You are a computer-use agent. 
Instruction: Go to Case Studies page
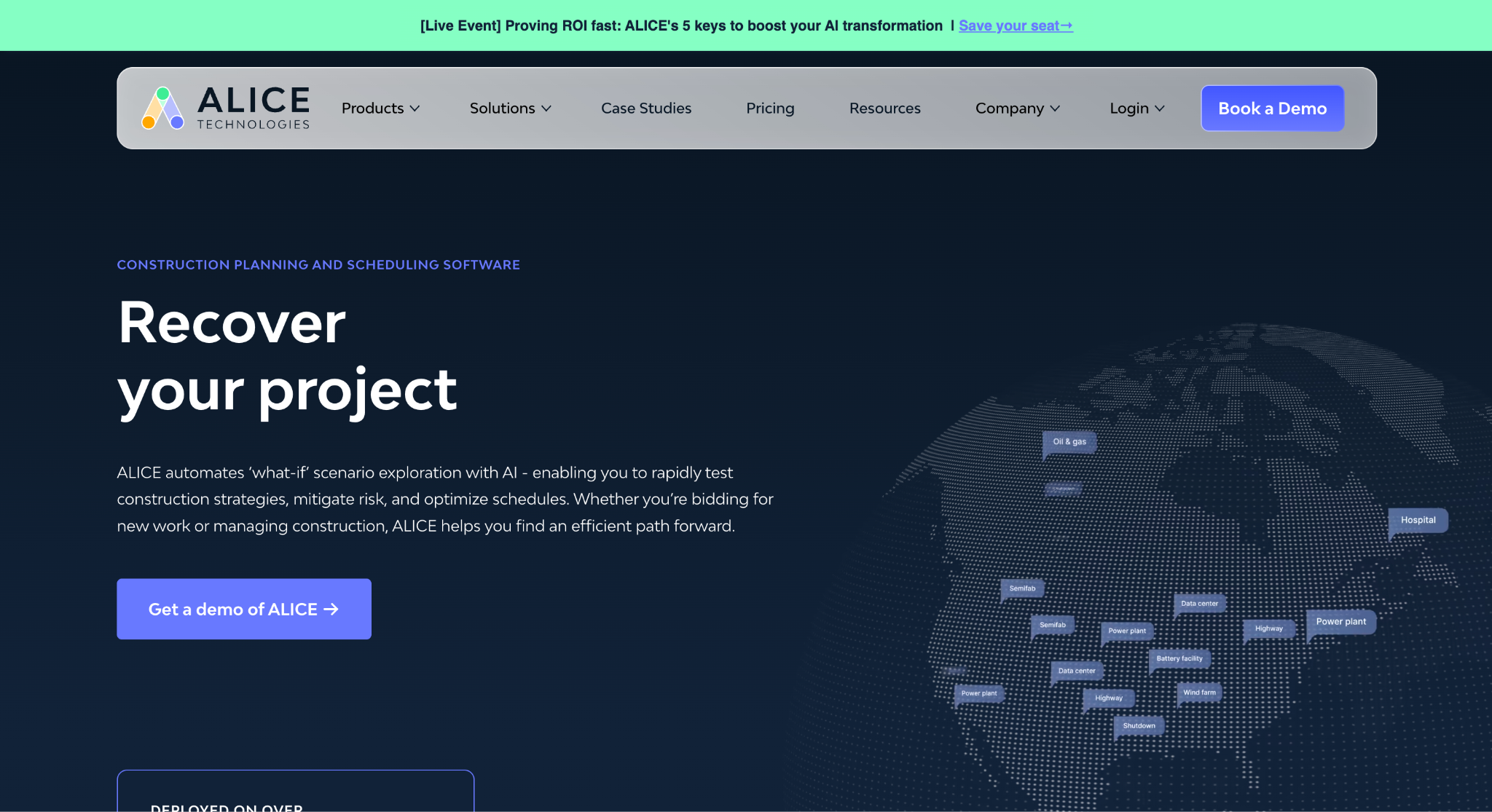pos(646,109)
